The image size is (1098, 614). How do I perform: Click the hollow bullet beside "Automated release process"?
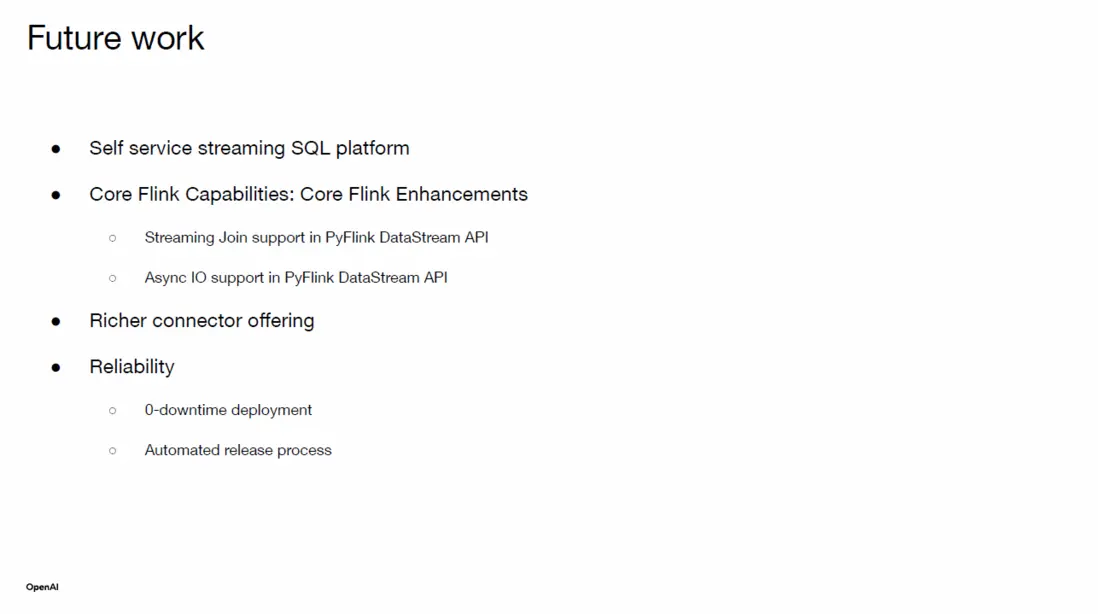pyautogui.click(x=113, y=451)
